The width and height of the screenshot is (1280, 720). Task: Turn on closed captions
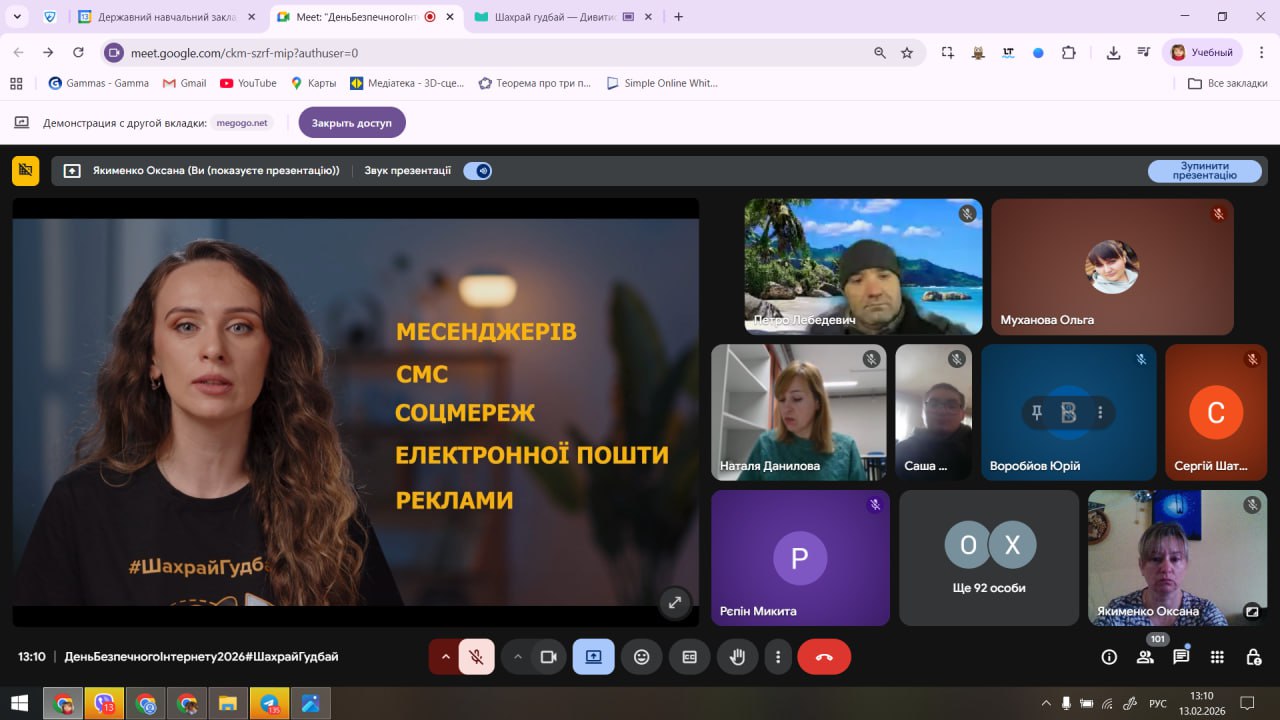click(689, 657)
